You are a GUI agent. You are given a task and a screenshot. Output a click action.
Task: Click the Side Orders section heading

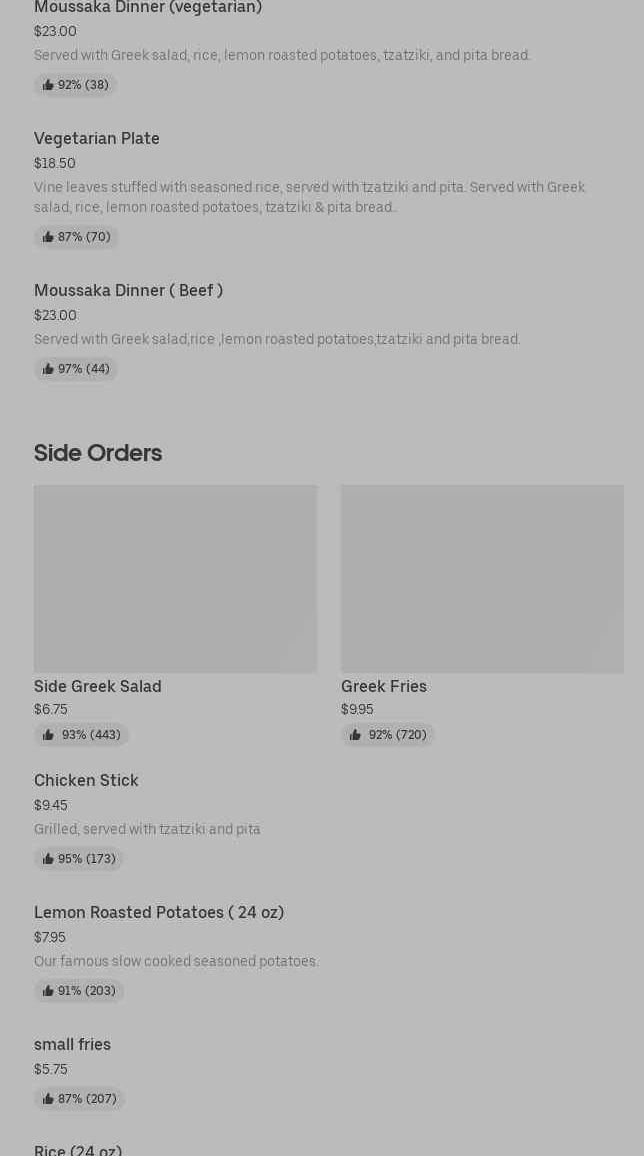[98, 453]
